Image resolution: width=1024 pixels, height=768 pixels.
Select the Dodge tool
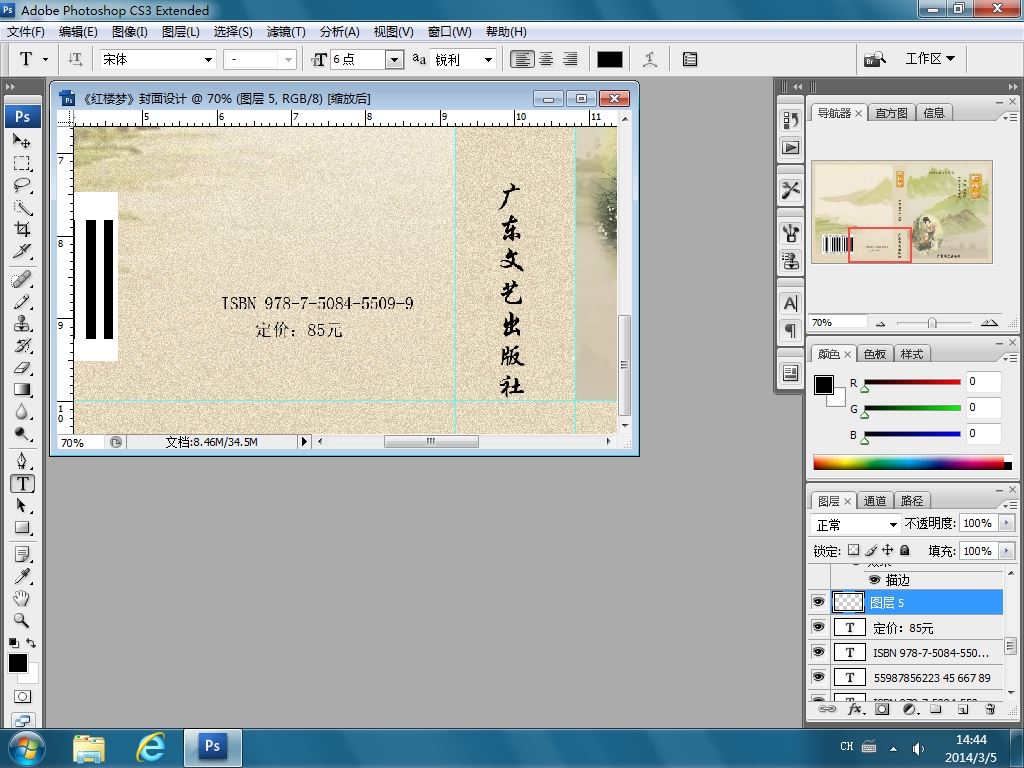[x=22, y=434]
